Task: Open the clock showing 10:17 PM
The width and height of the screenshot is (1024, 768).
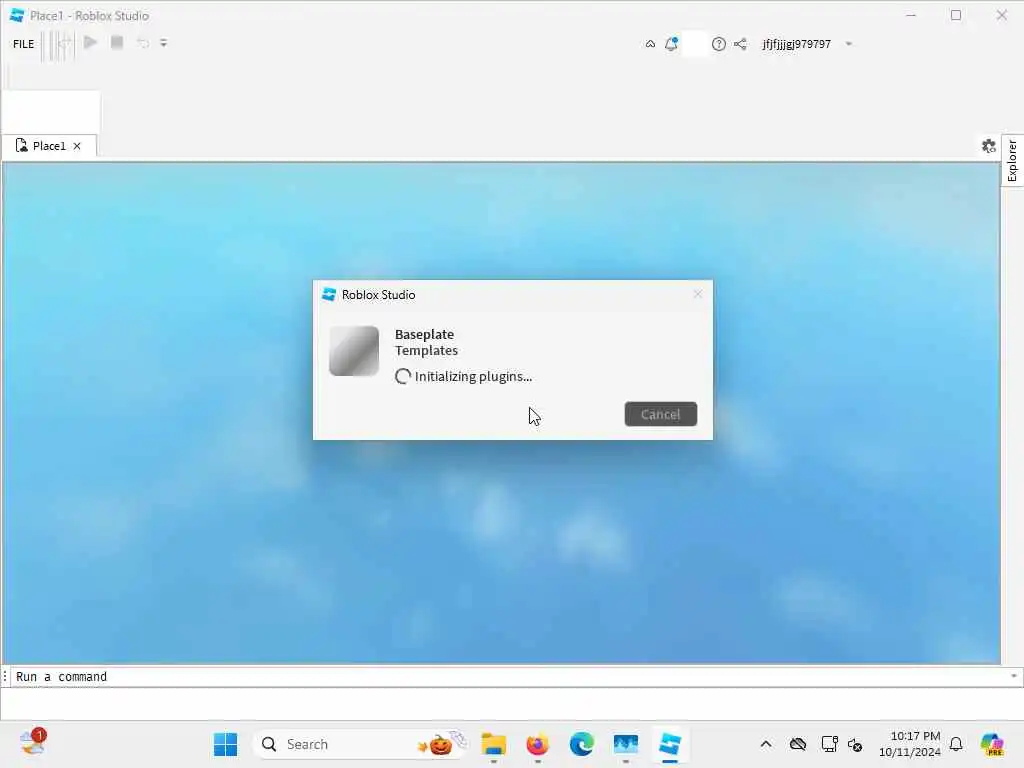Action: (x=909, y=744)
